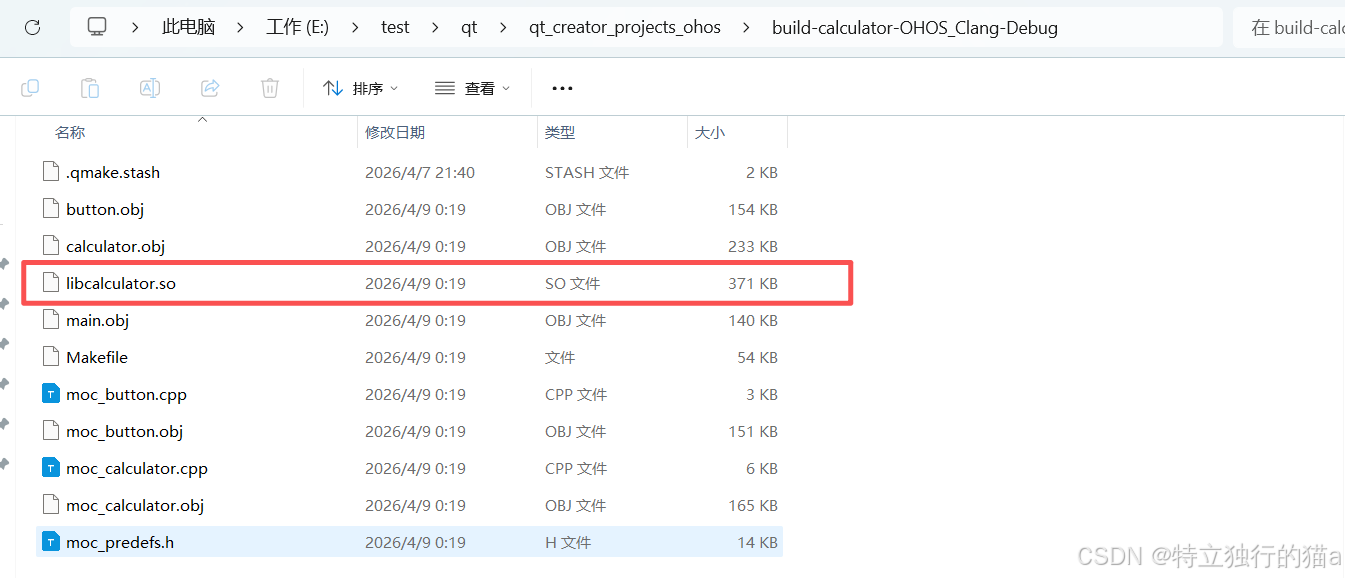Click blue icon of moc_predefs.h
The width and height of the screenshot is (1345, 578).
[51, 542]
